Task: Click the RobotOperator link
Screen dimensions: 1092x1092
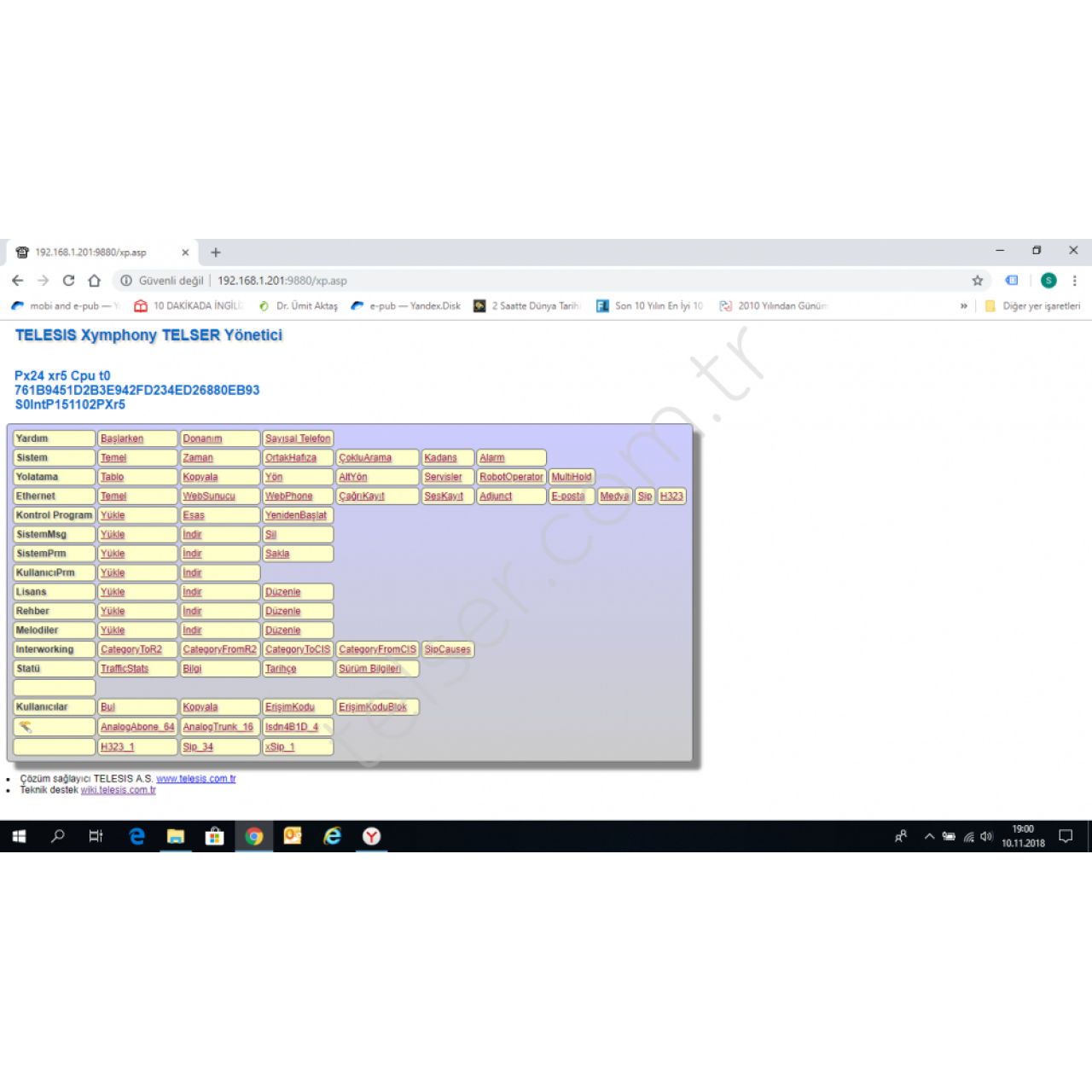Action: point(511,477)
